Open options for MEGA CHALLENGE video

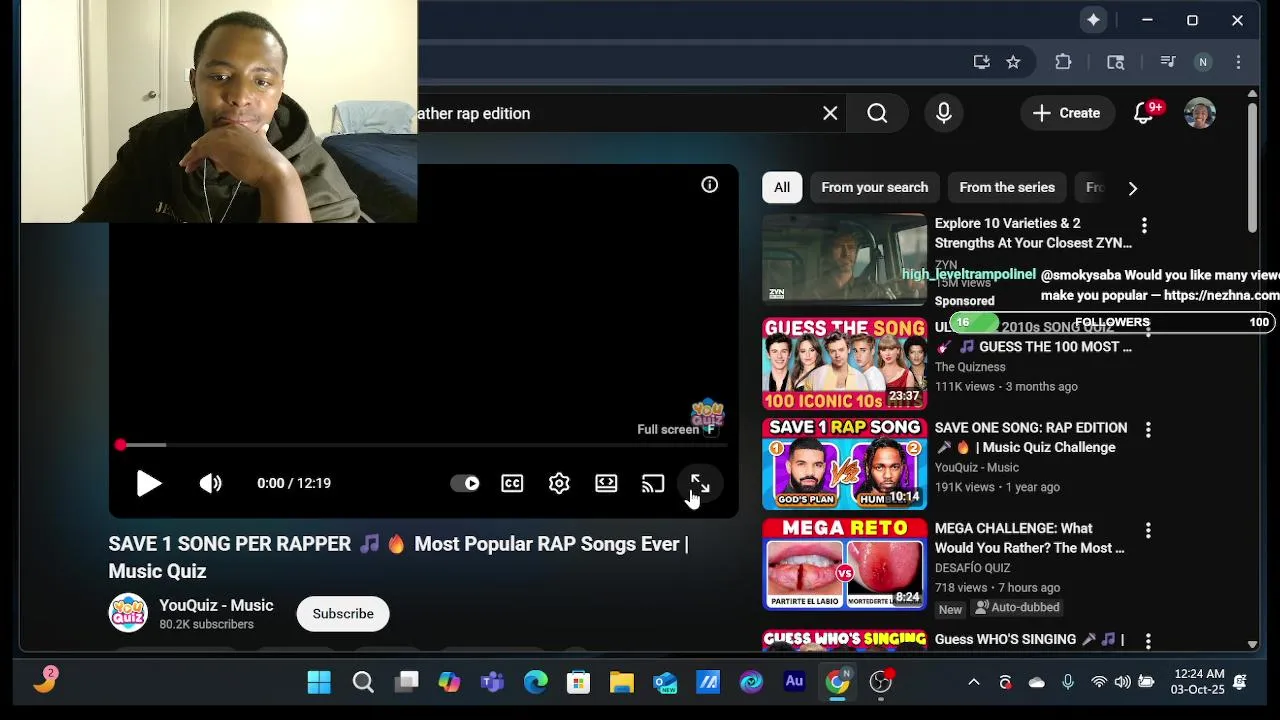[x=1148, y=530]
